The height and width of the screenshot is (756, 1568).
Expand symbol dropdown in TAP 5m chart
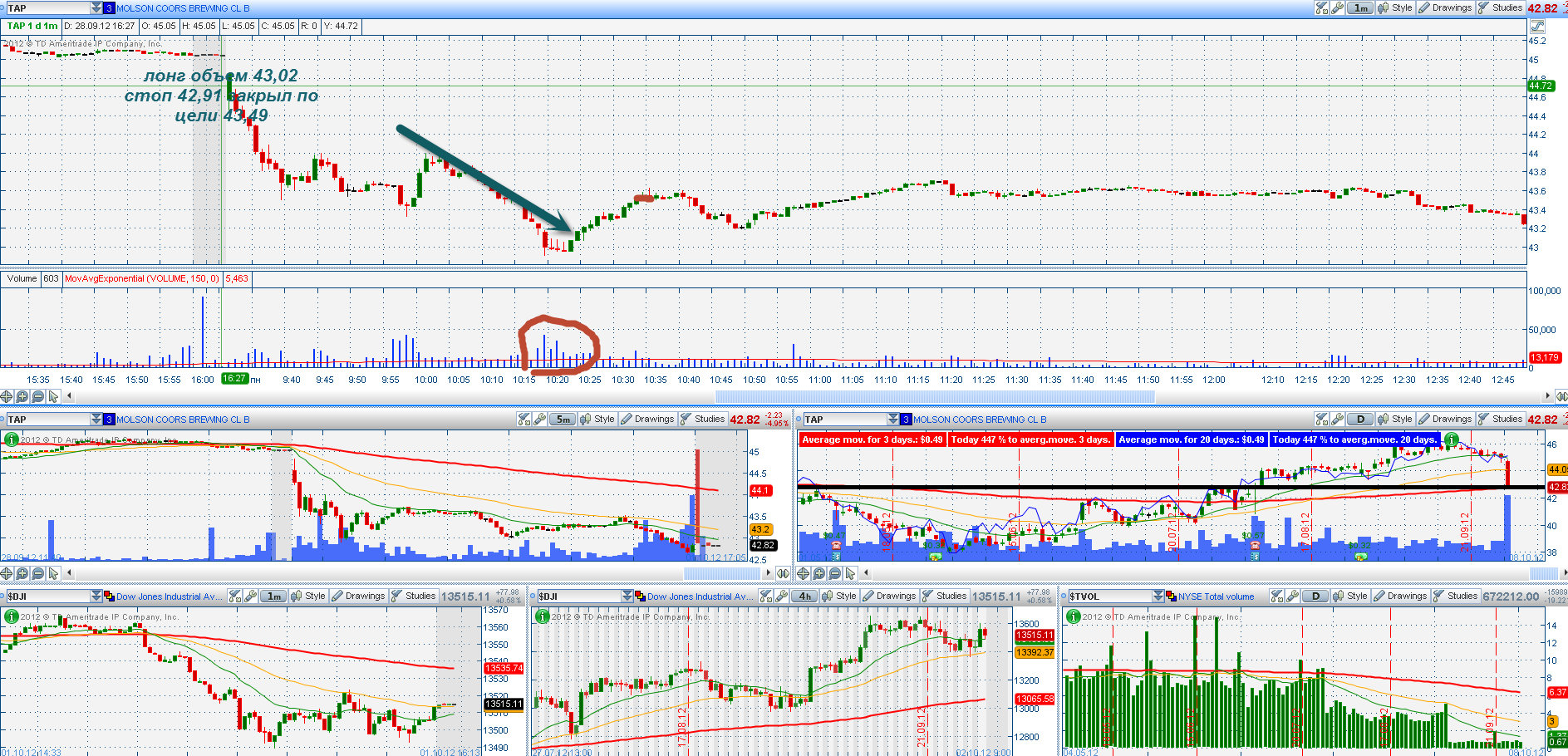(96, 419)
